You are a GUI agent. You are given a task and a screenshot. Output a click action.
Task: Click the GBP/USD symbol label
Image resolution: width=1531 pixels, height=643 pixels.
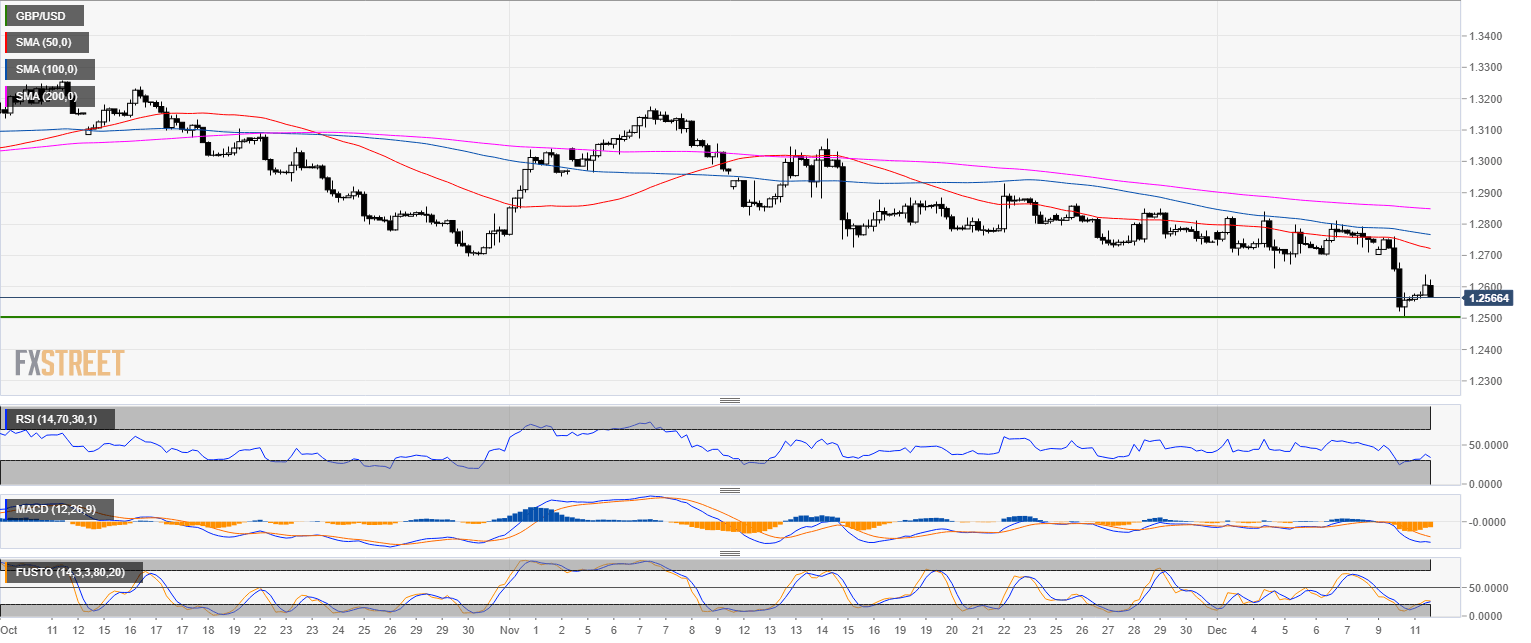[x=42, y=16]
